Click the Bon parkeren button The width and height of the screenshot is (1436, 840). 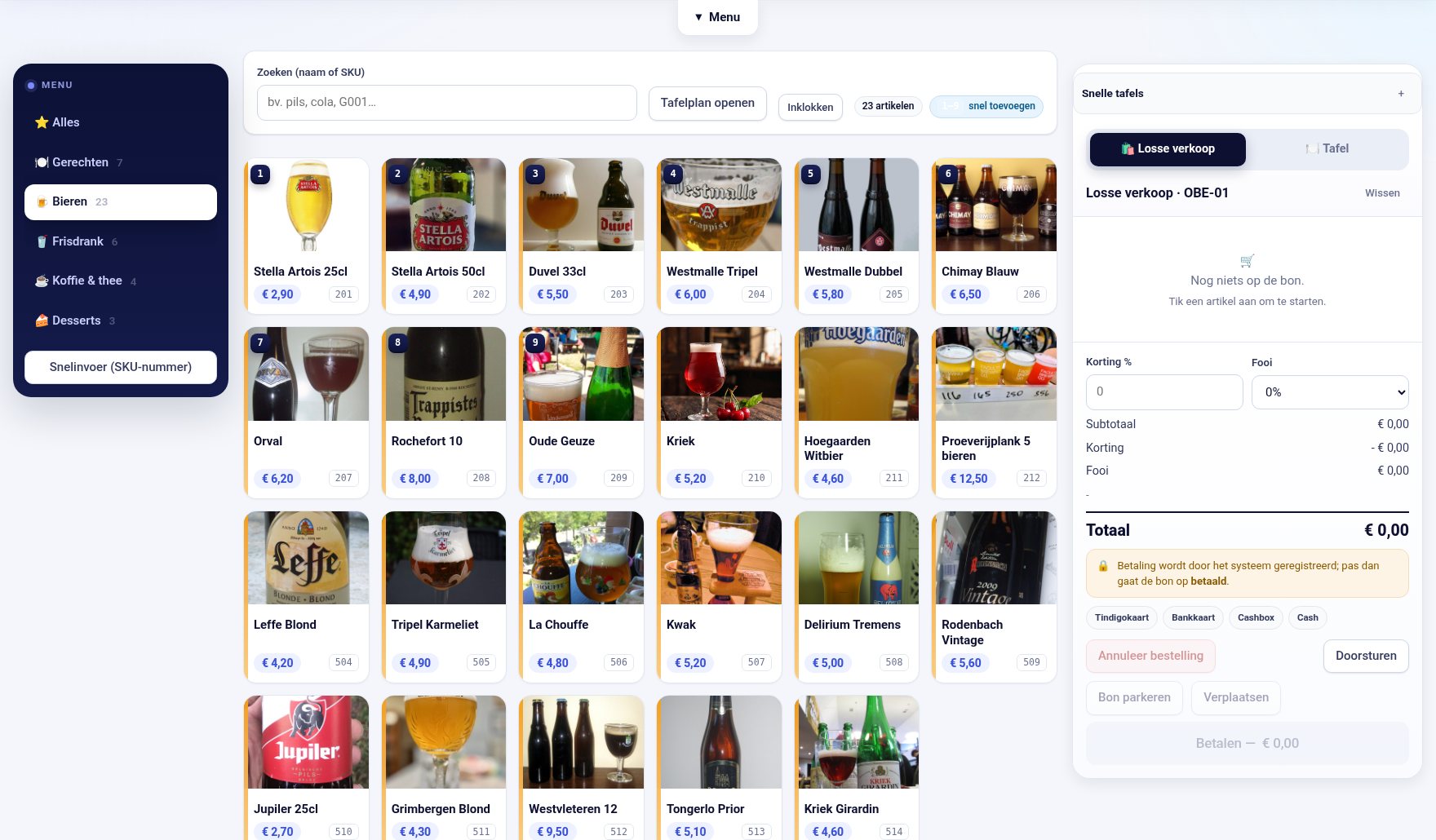coord(1134,698)
